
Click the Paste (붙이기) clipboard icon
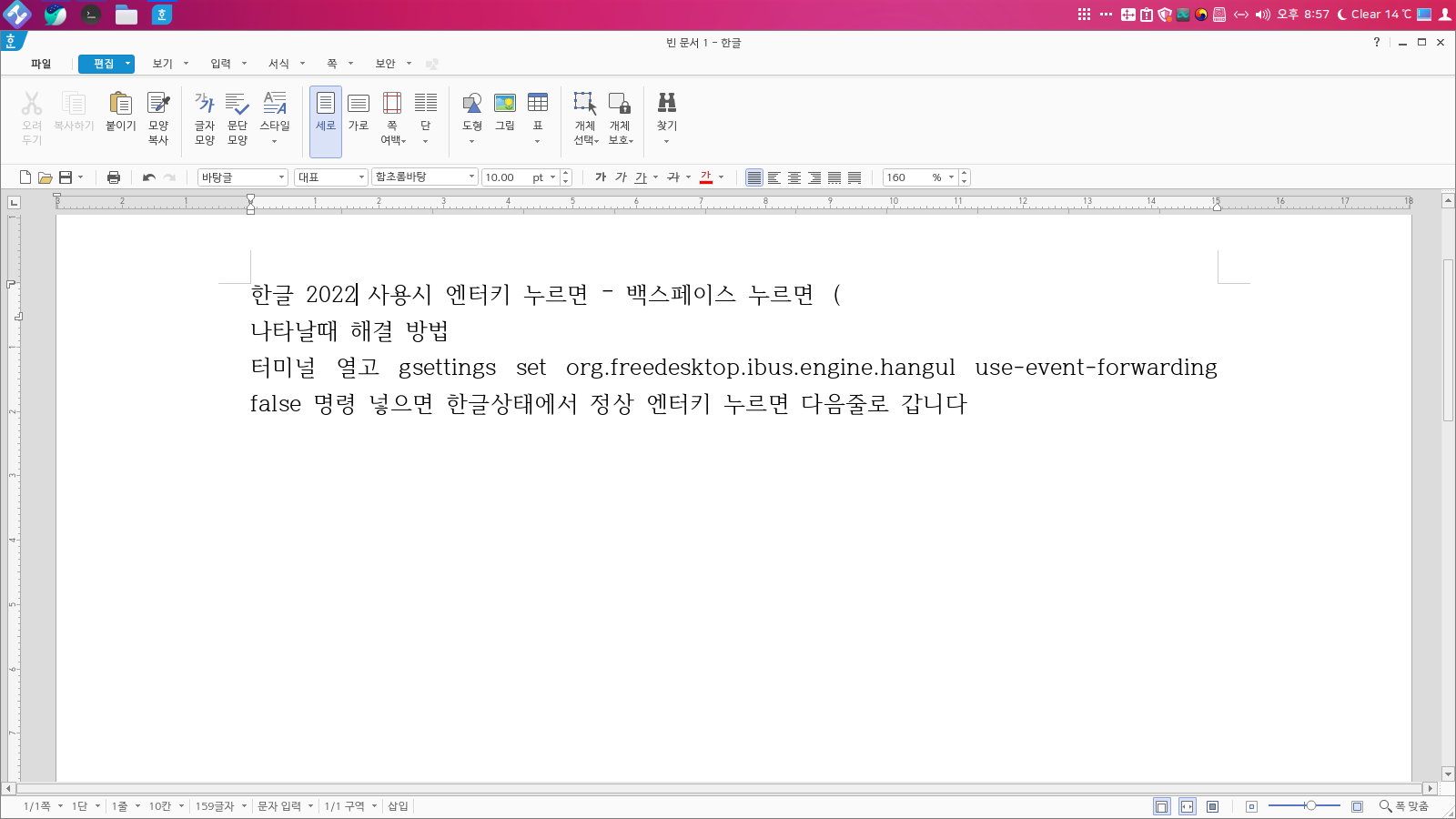coord(120,103)
